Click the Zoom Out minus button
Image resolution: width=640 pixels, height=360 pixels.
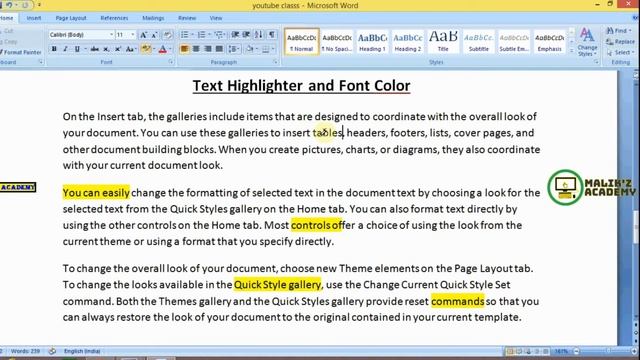(x=576, y=351)
